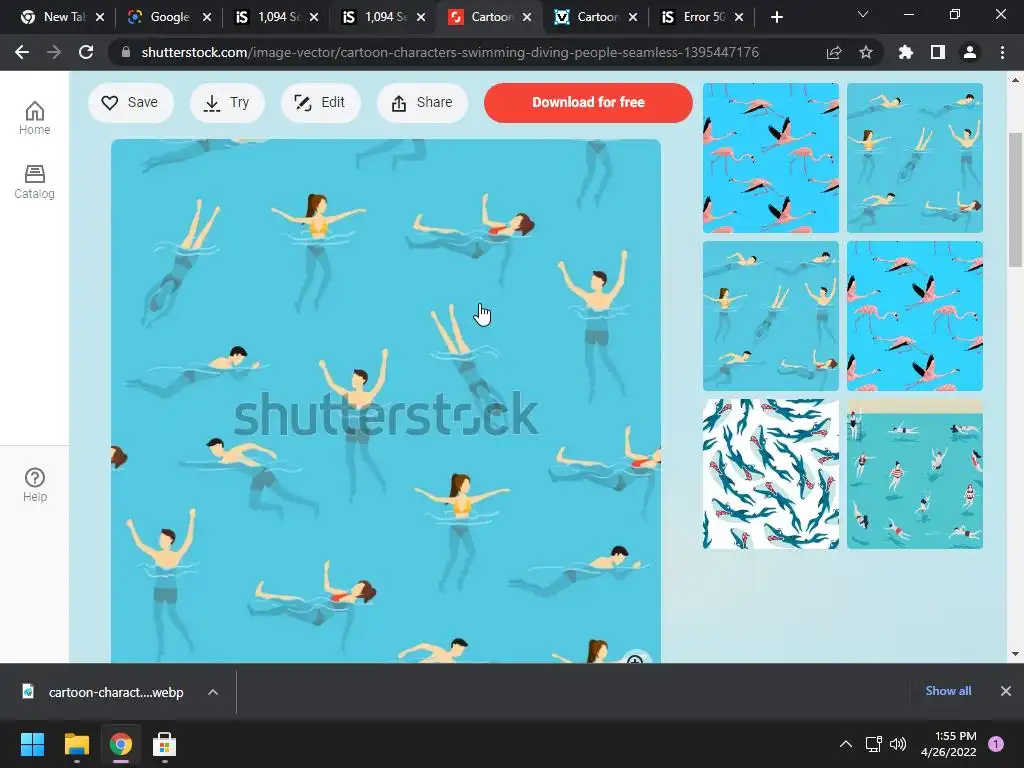
Task: Click the share page icon in address bar
Action: pos(834,52)
